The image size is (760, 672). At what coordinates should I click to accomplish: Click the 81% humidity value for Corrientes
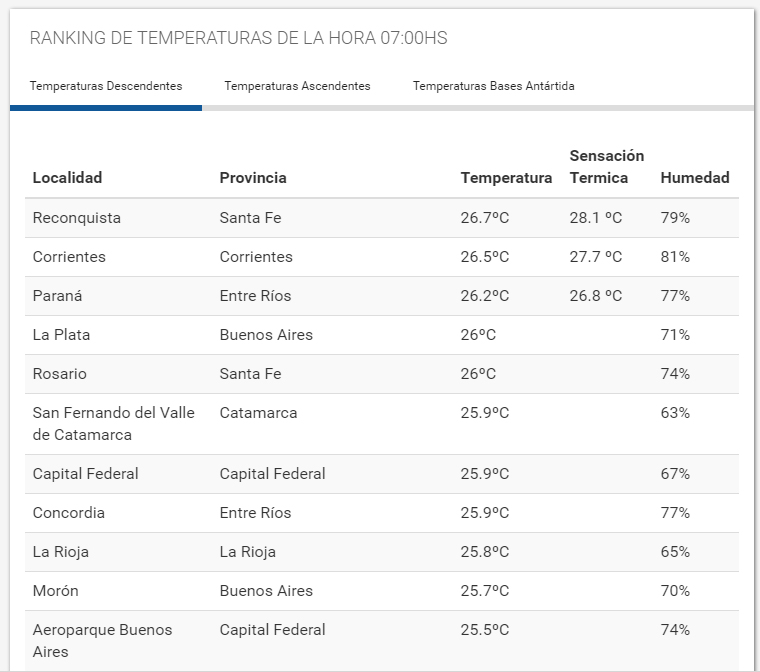pos(675,257)
